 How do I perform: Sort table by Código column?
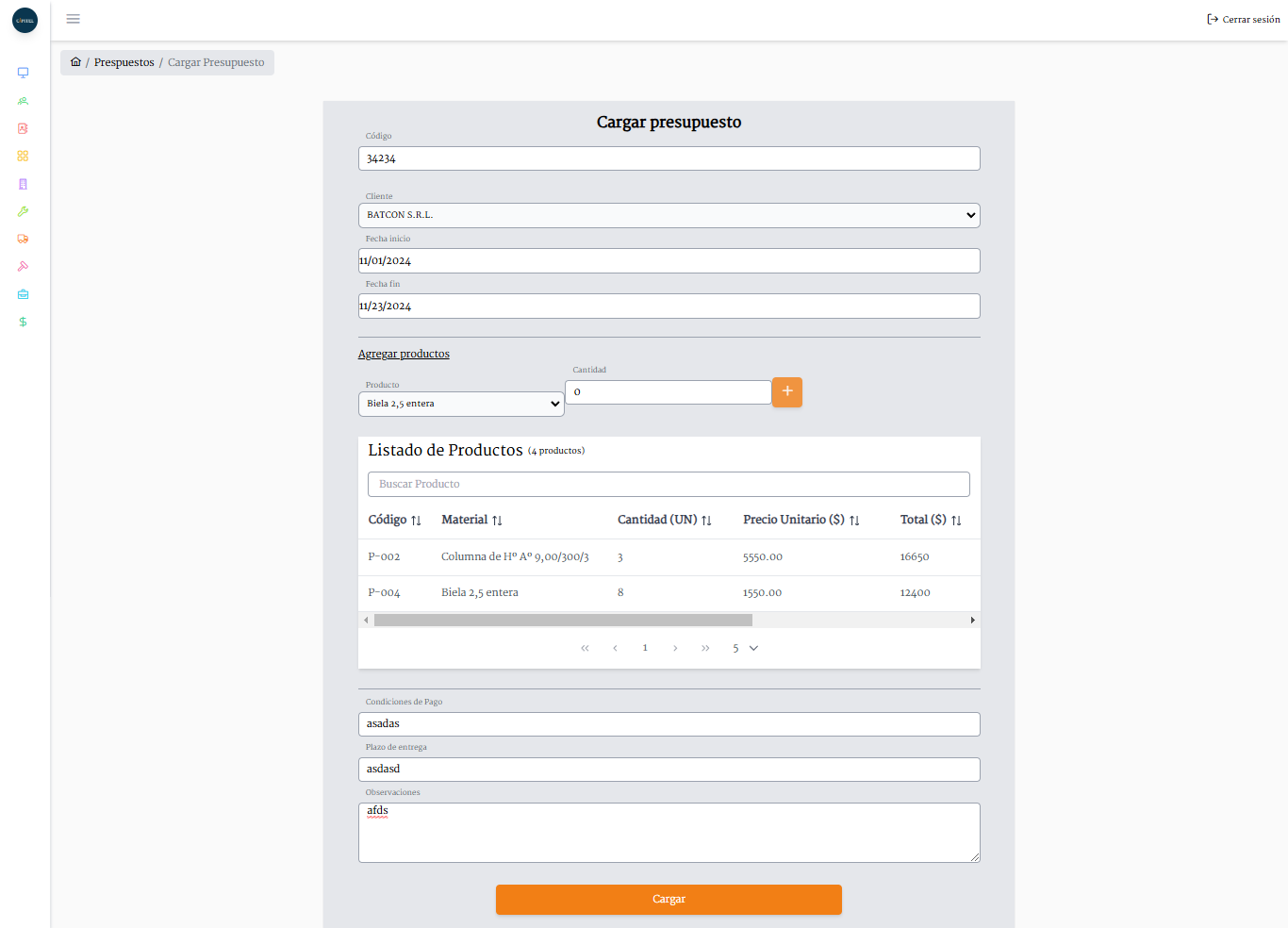[394, 520]
